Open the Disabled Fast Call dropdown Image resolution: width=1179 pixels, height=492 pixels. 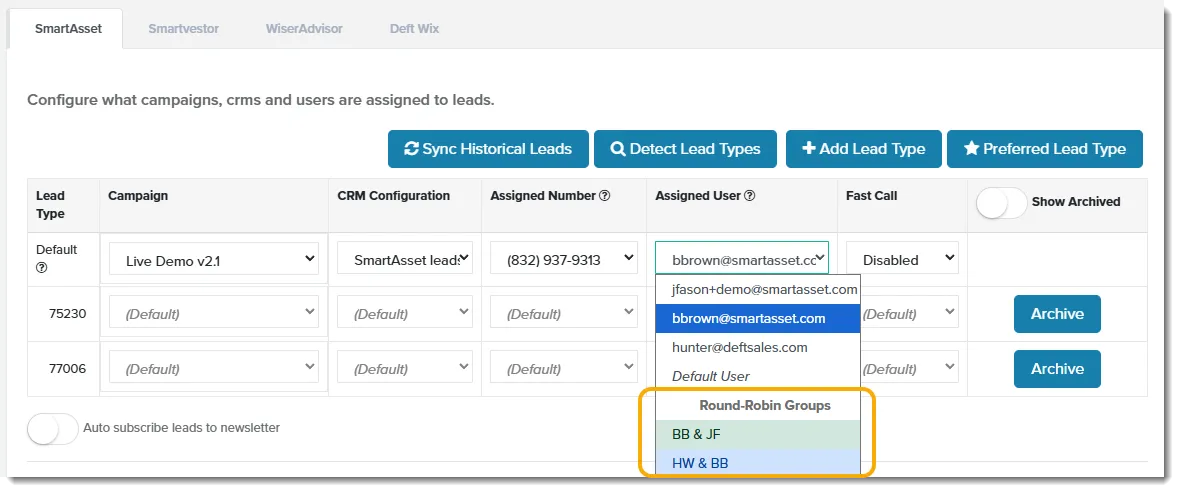click(x=902, y=259)
